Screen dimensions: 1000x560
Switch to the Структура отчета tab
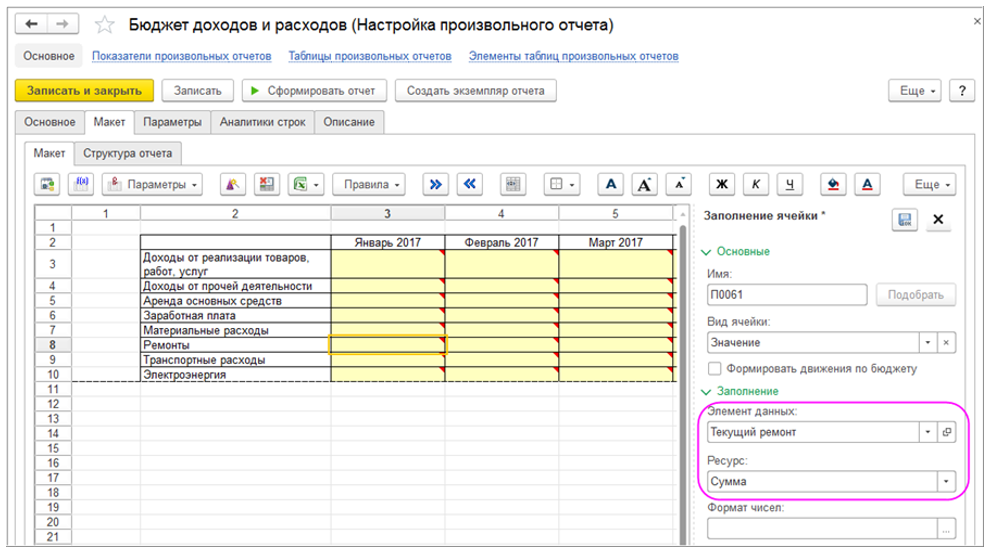click(128, 153)
